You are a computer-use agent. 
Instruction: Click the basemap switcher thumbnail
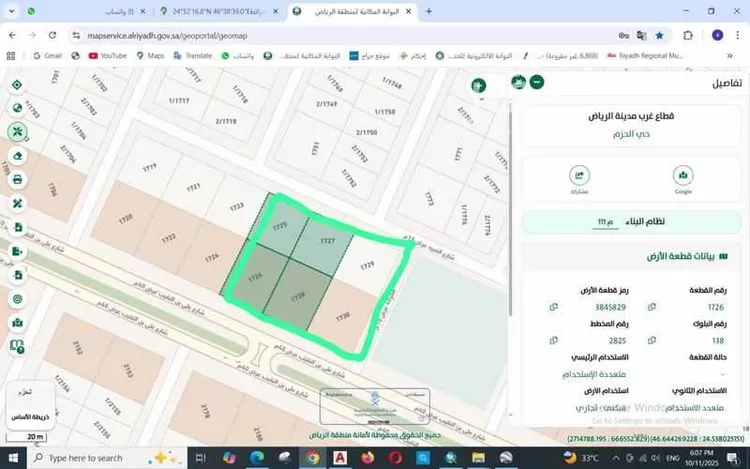[31, 404]
